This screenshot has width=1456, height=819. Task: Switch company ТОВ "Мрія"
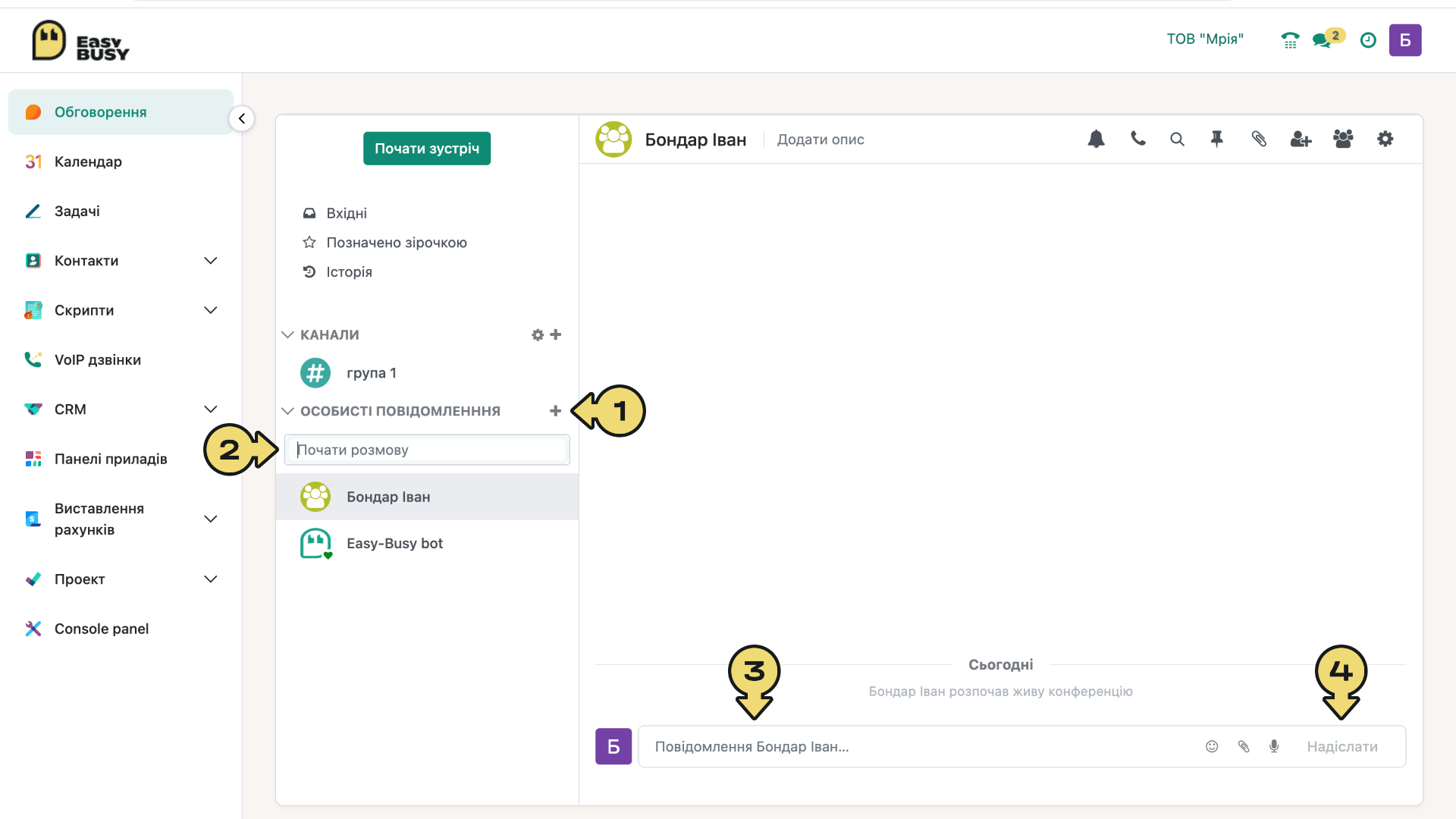point(1205,39)
